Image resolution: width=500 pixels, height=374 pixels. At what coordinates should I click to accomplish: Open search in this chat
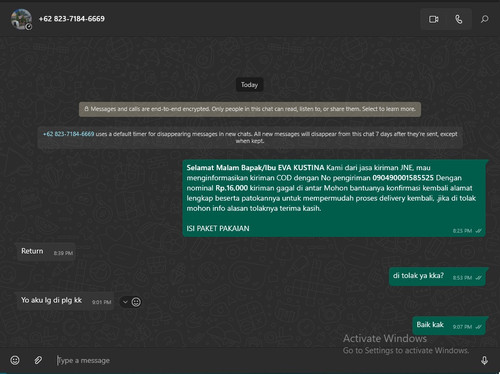pos(485,19)
